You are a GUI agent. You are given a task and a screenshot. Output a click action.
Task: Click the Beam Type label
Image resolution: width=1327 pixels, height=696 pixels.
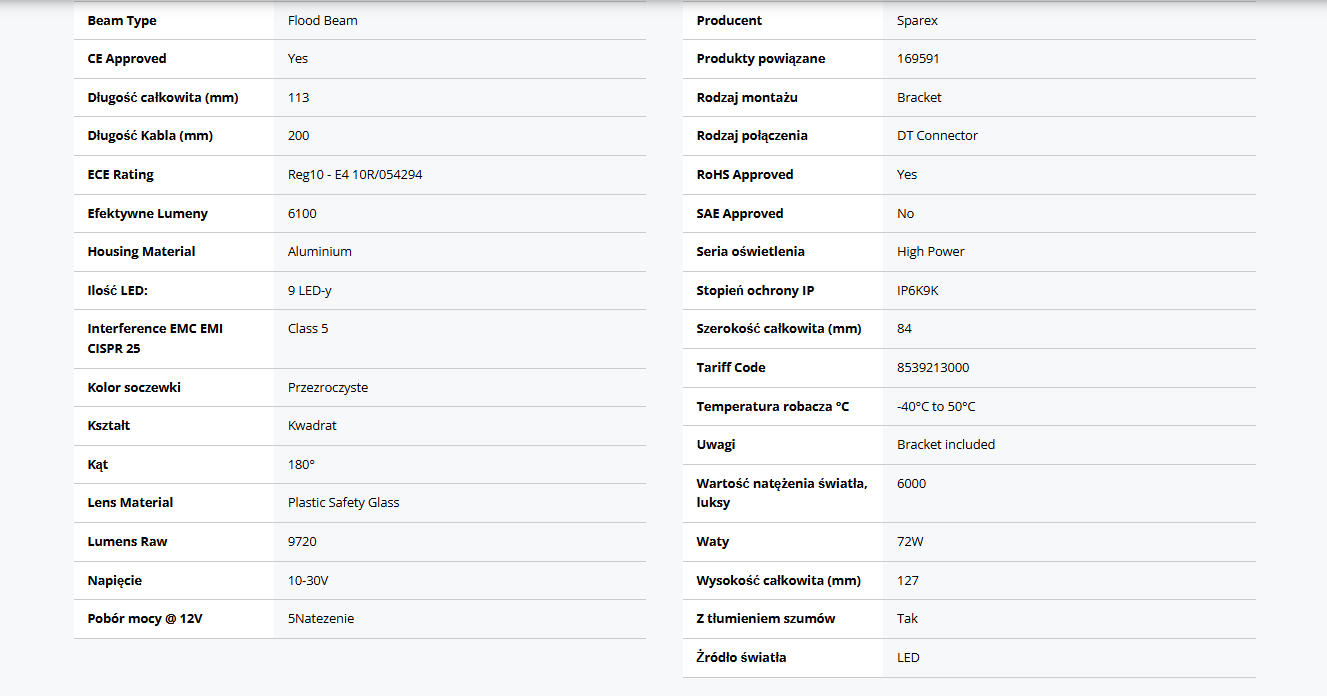coord(122,21)
